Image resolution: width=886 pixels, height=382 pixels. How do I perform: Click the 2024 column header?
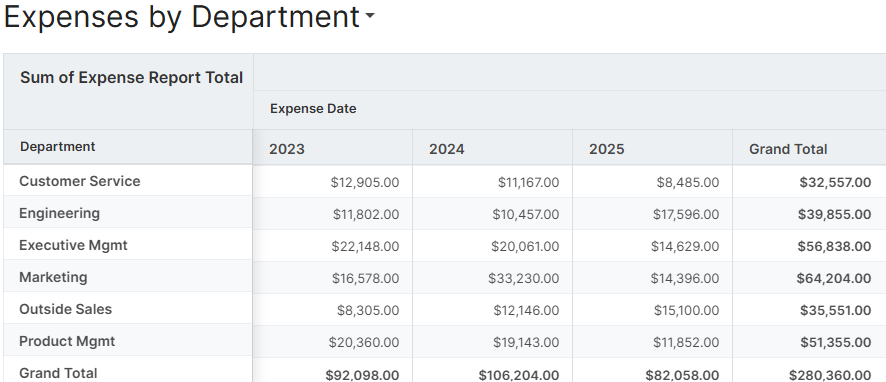pyautogui.click(x=493, y=149)
